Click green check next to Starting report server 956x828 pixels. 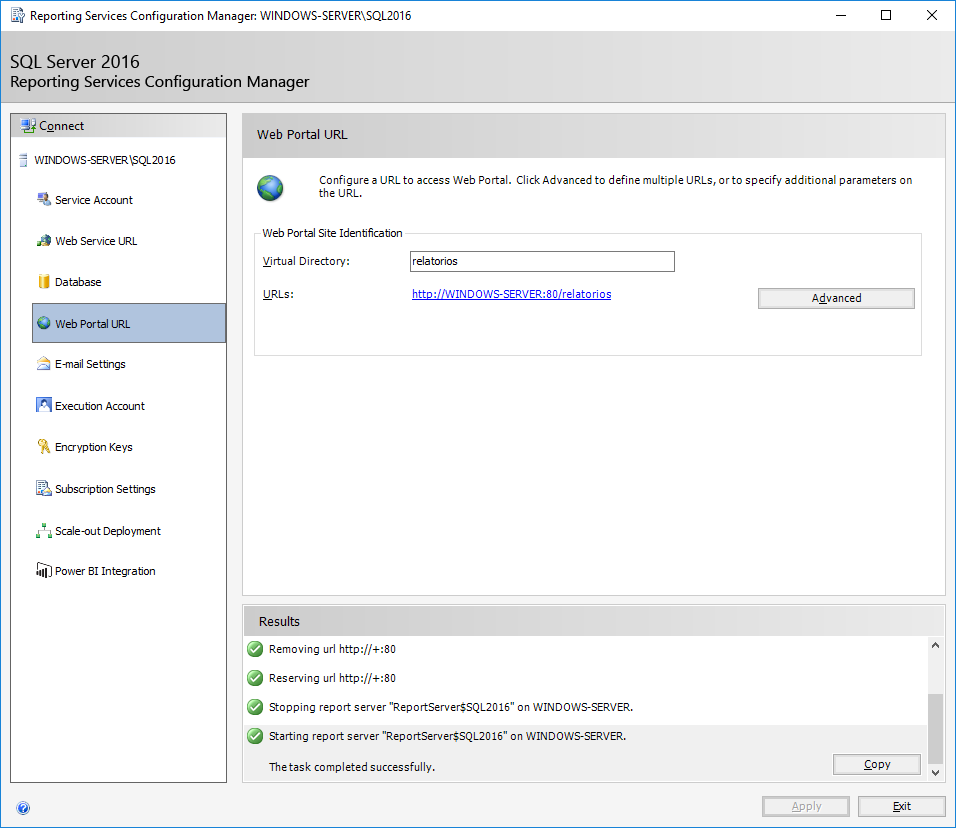pyautogui.click(x=255, y=736)
